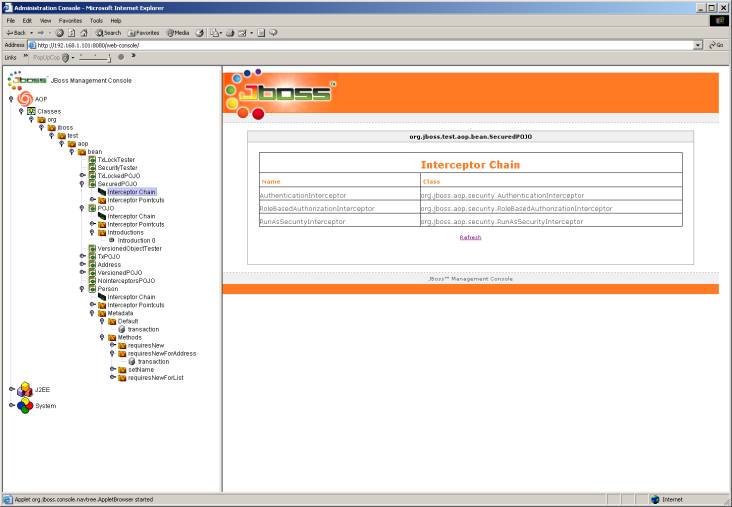The width and height of the screenshot is (732, 507).
Task: Click the Go button
Action: pos(716,45)
